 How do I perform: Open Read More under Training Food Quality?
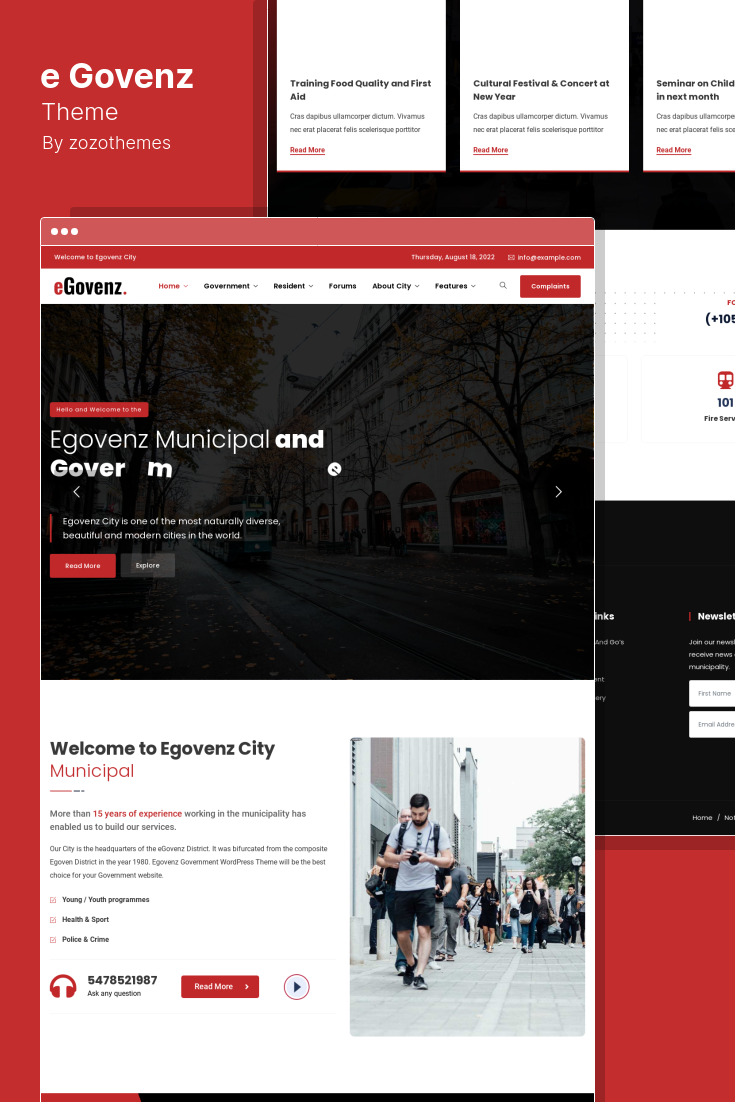pos(307,150)
